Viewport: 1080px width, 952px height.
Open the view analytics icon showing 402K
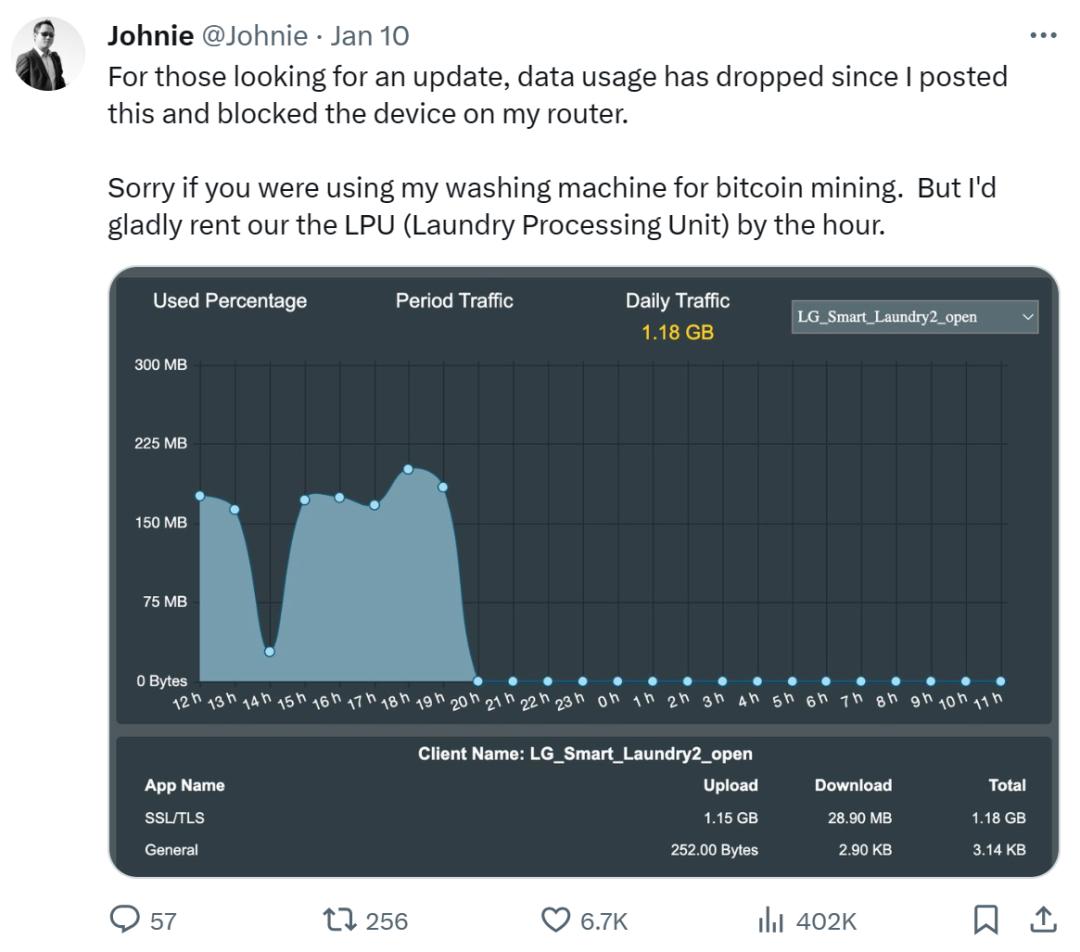coord(773,919)
